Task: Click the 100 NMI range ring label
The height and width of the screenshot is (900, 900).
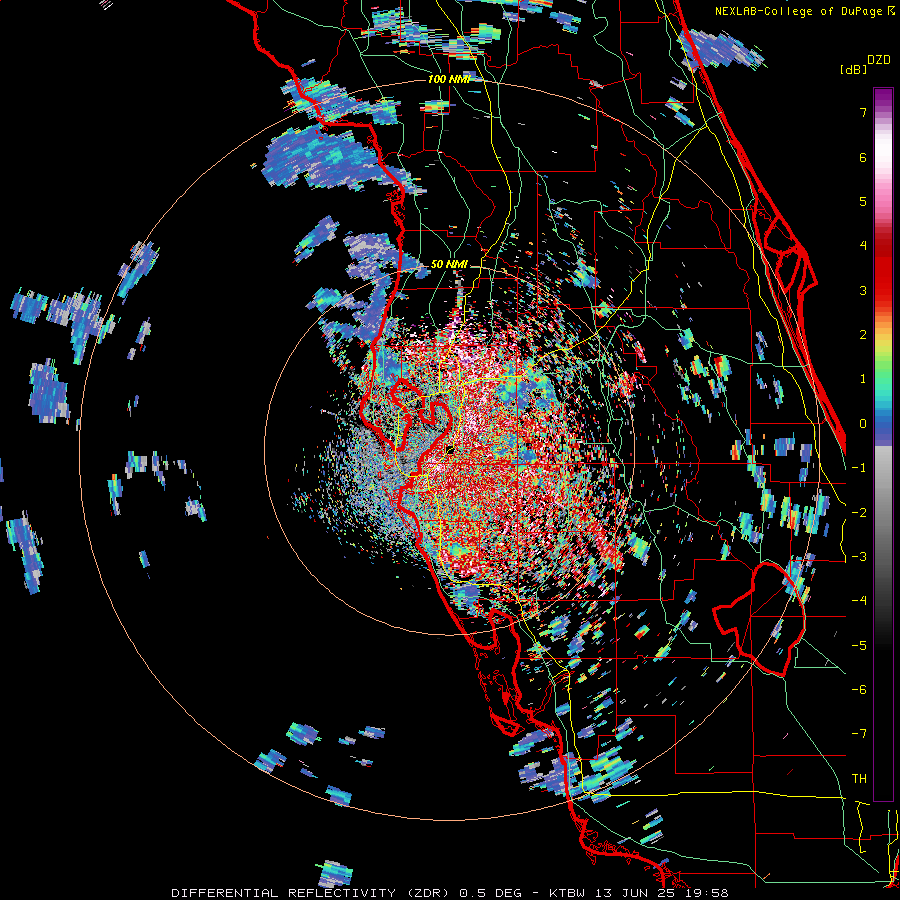Action: point(448,79)
